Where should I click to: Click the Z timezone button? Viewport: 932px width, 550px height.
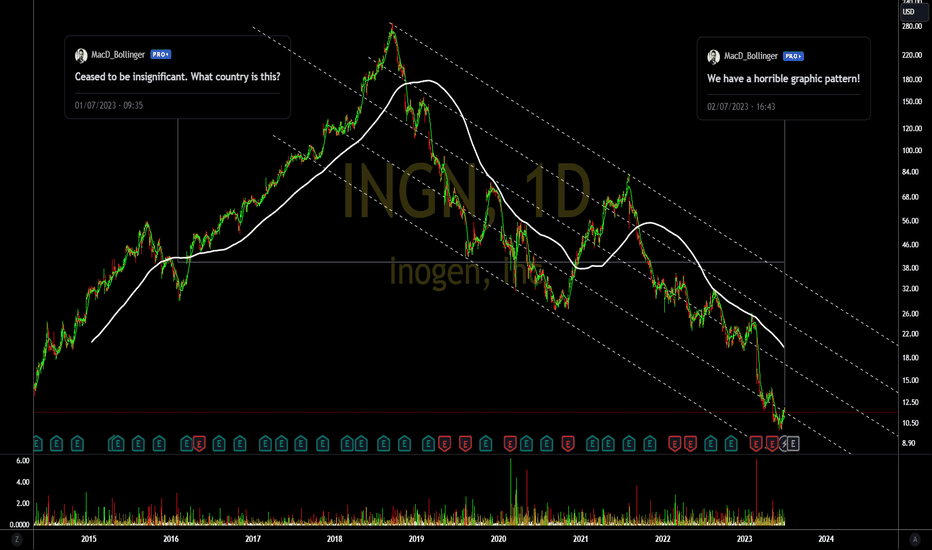point(17,540)
